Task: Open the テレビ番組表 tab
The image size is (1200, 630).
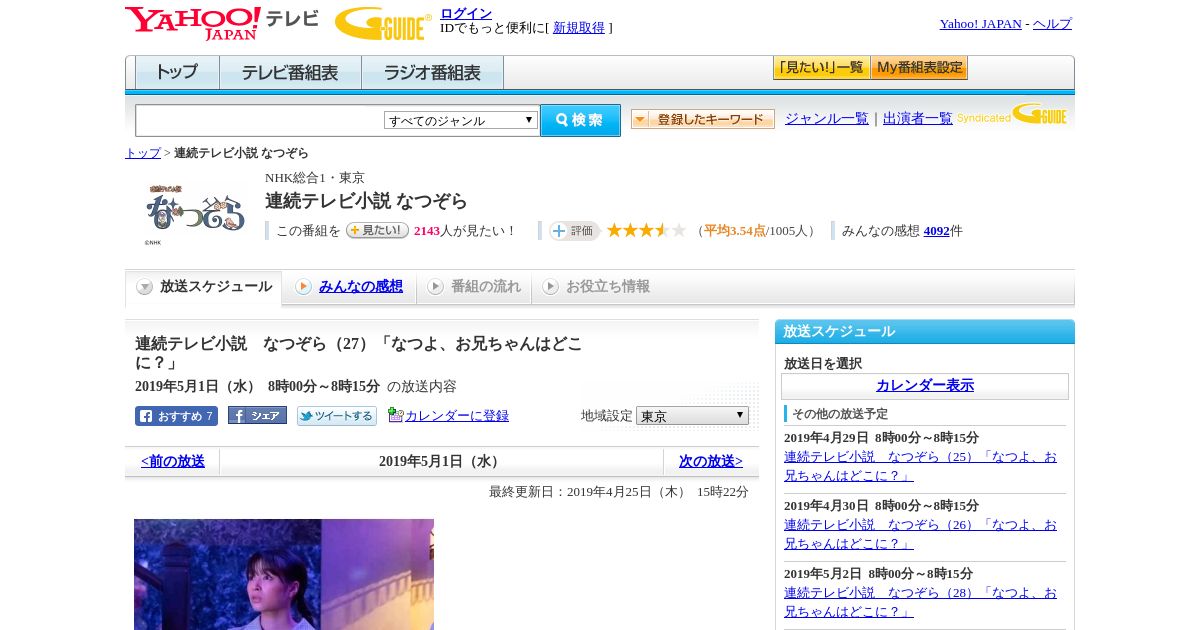Action: pos(290,72)
